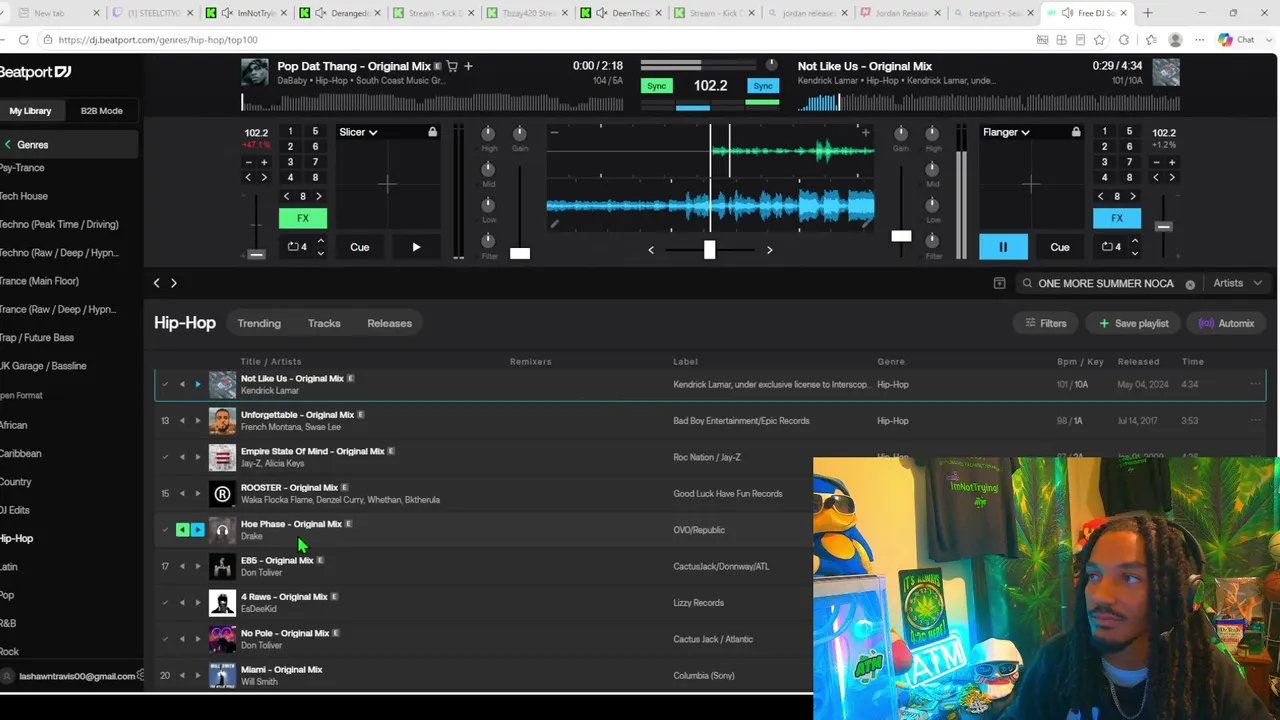Go to next left deck pad page
The width and height of the screenshot is (1280, 720).
tap(319, 196)
